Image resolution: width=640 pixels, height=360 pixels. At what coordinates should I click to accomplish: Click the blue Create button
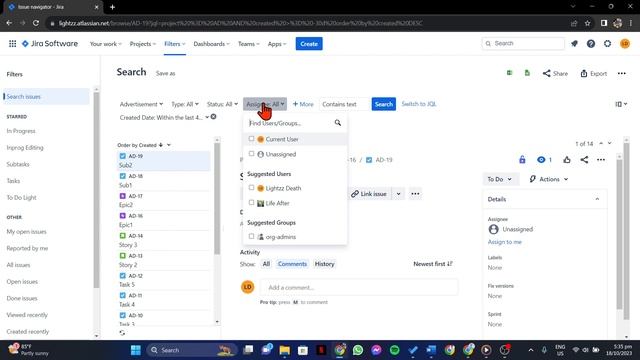(x=309, y=44)
